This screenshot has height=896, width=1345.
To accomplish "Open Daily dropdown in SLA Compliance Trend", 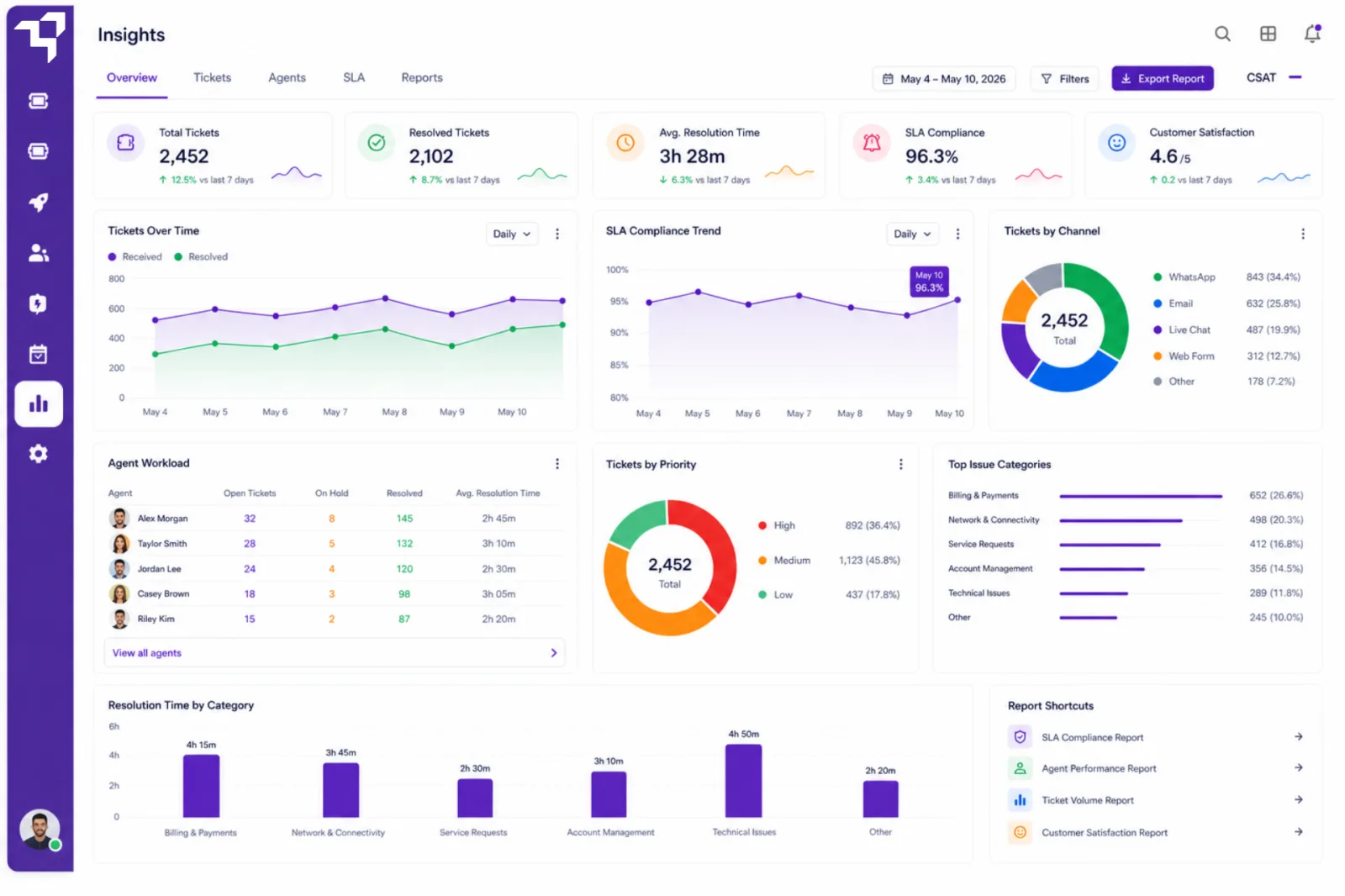I will [912, 234].
